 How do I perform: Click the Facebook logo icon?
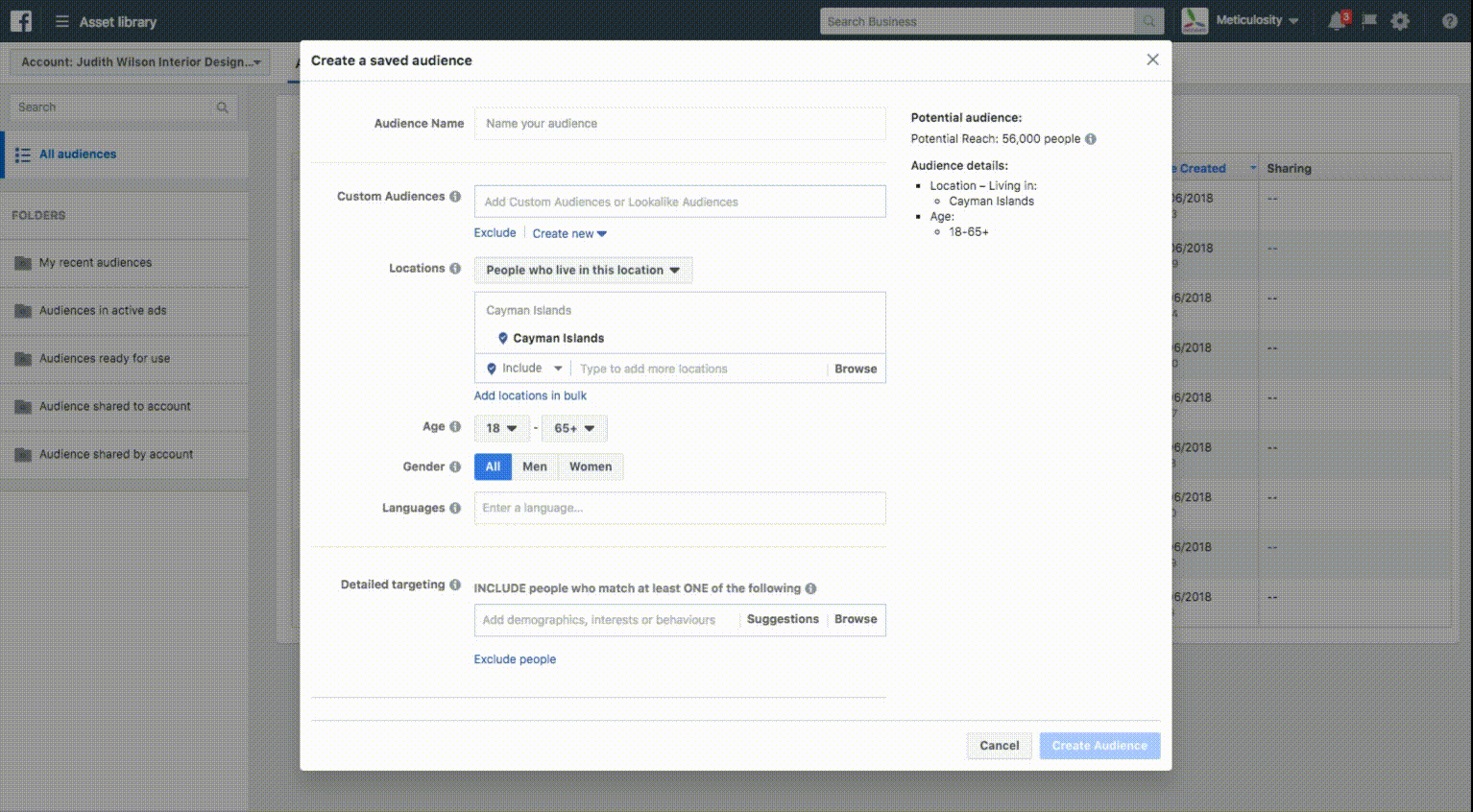pyautogui.click(x=21, y=21)
